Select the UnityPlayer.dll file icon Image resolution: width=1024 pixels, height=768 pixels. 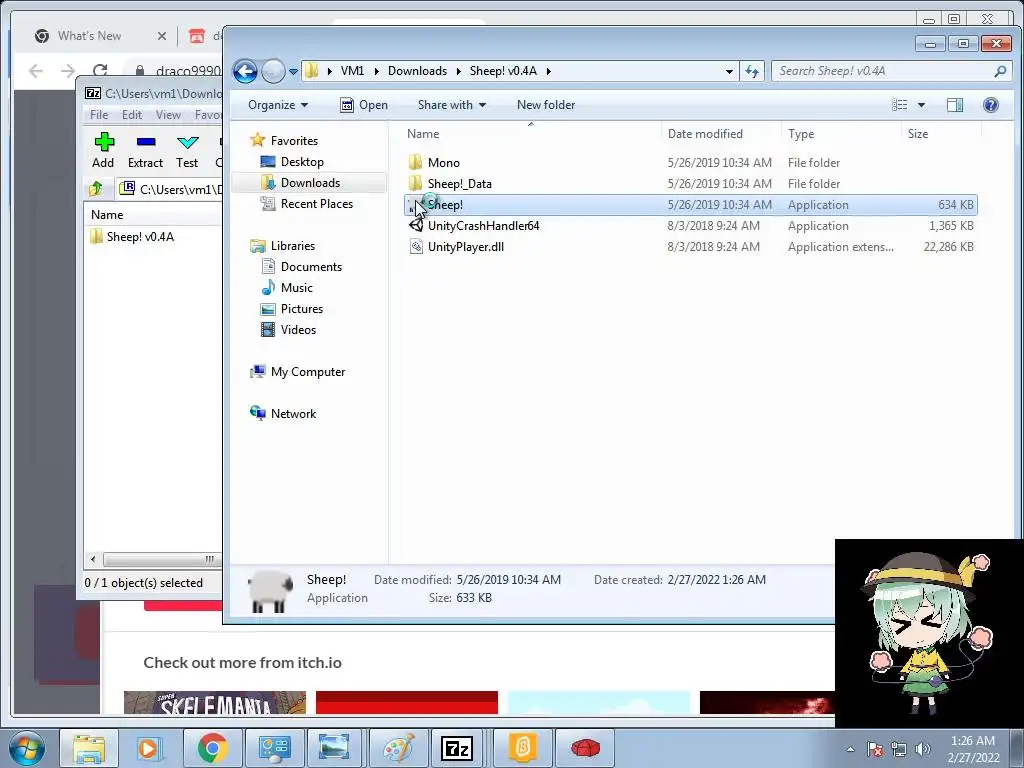(415, 247)
